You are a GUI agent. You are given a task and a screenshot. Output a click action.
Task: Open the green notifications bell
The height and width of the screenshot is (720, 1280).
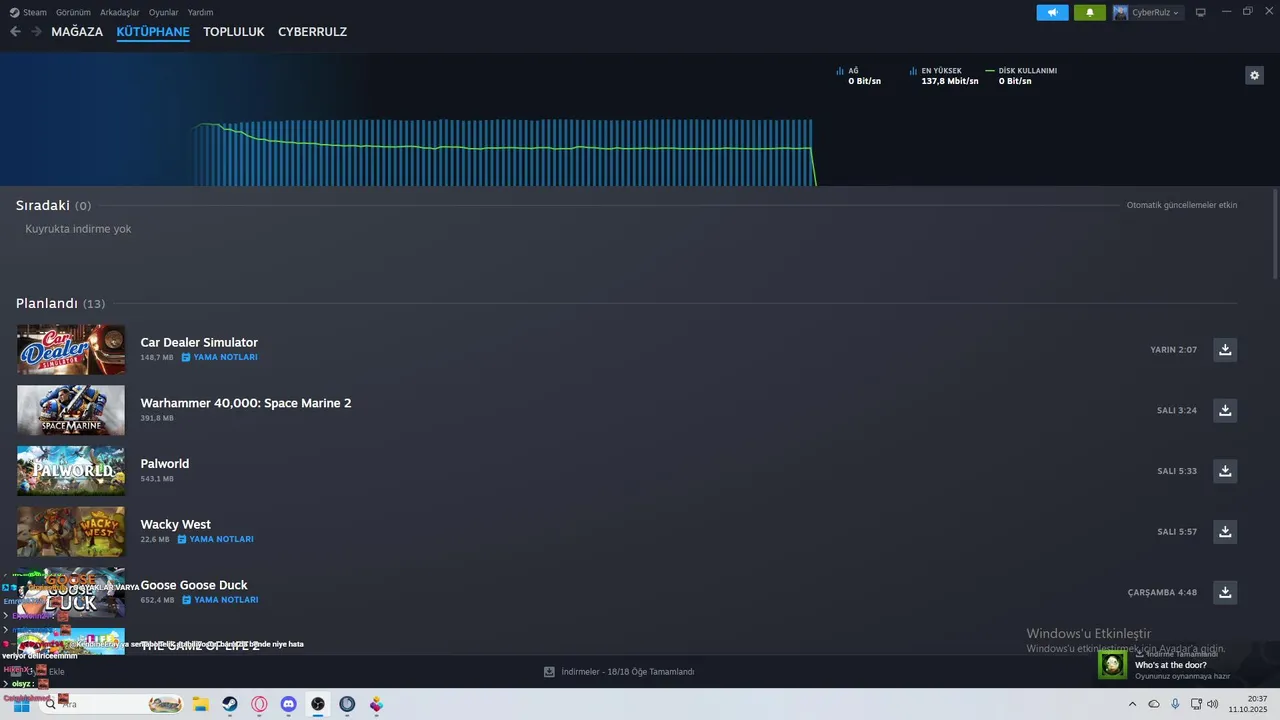tap(1090, 12)
